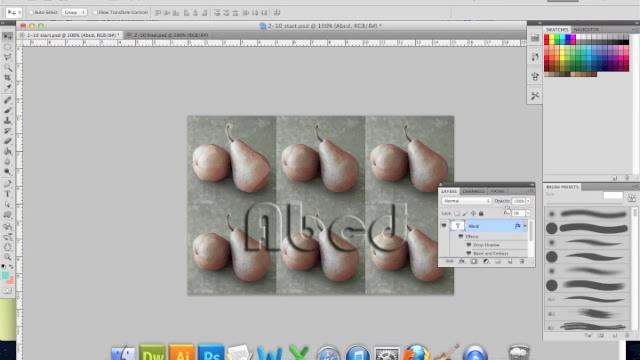Select the Swatches tab
The width and height of the screenshot is (640, 360).
557,30
